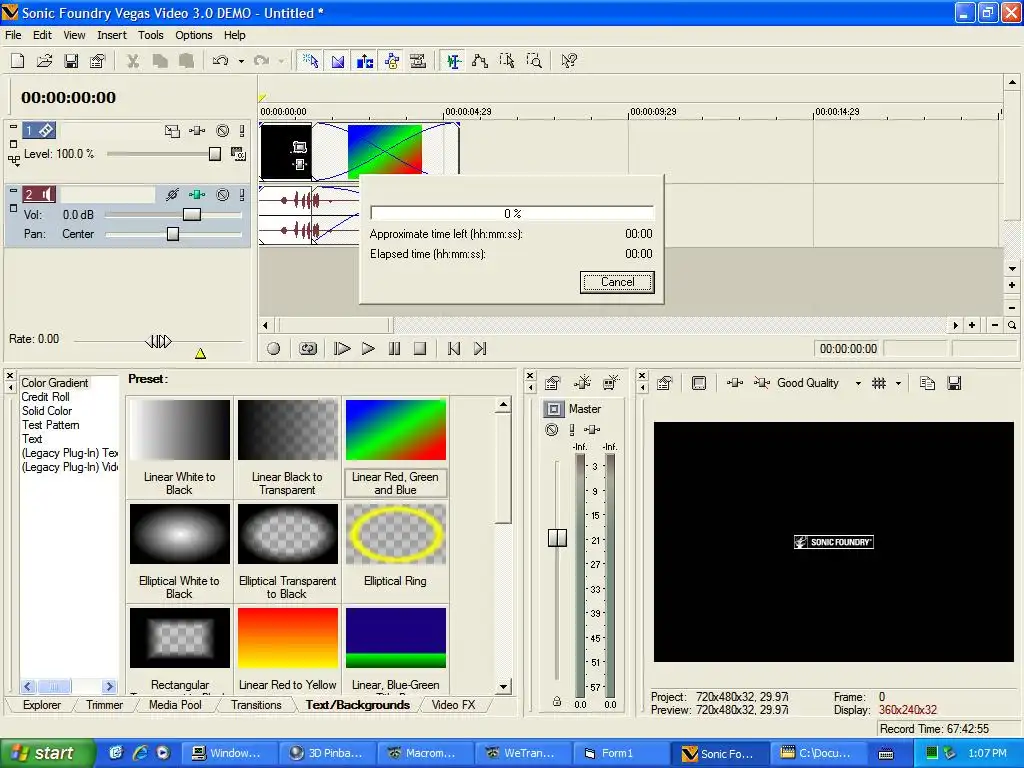The height and width of the screenshot is (768, 1024).
Task: Open the Windows Start menu
Action: (x=46, y=753)
